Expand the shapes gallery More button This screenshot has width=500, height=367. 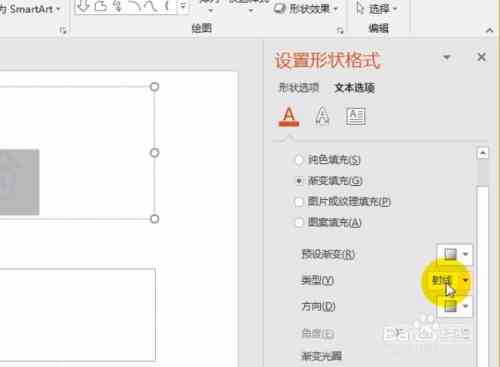pos(183,6)
